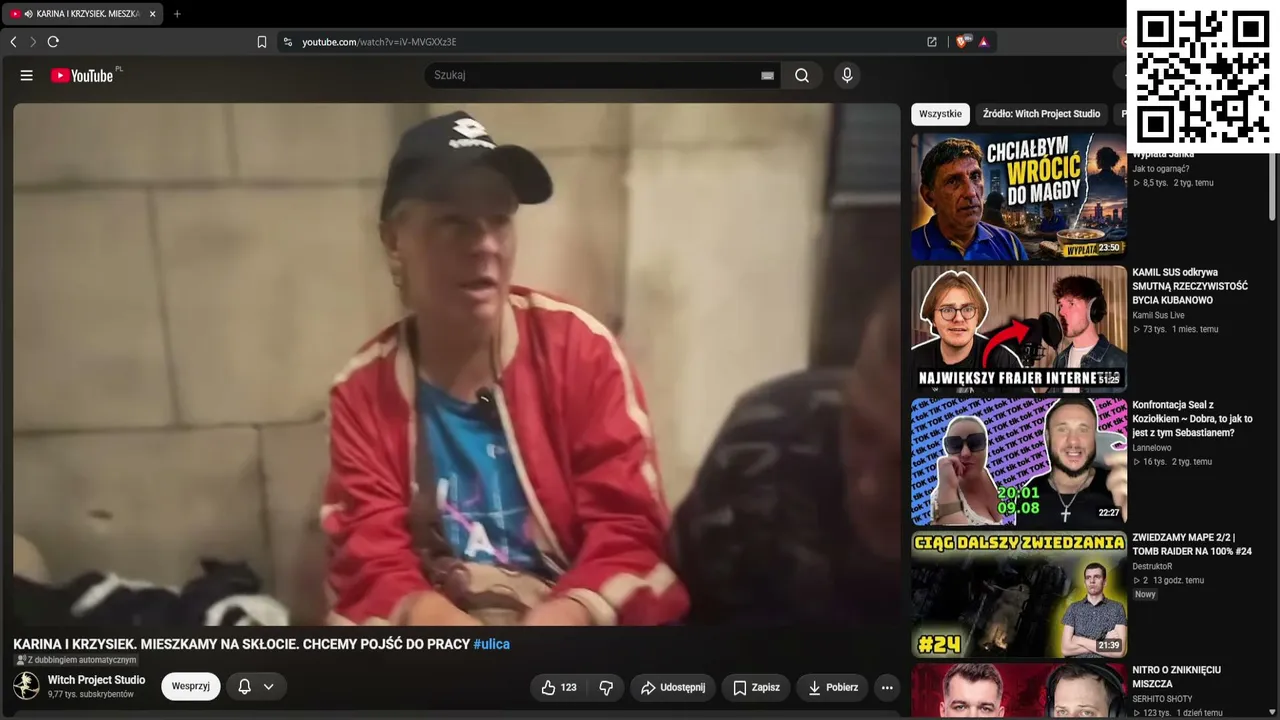
Task: Save the video with Zapisz
Action: pos(756,687)
